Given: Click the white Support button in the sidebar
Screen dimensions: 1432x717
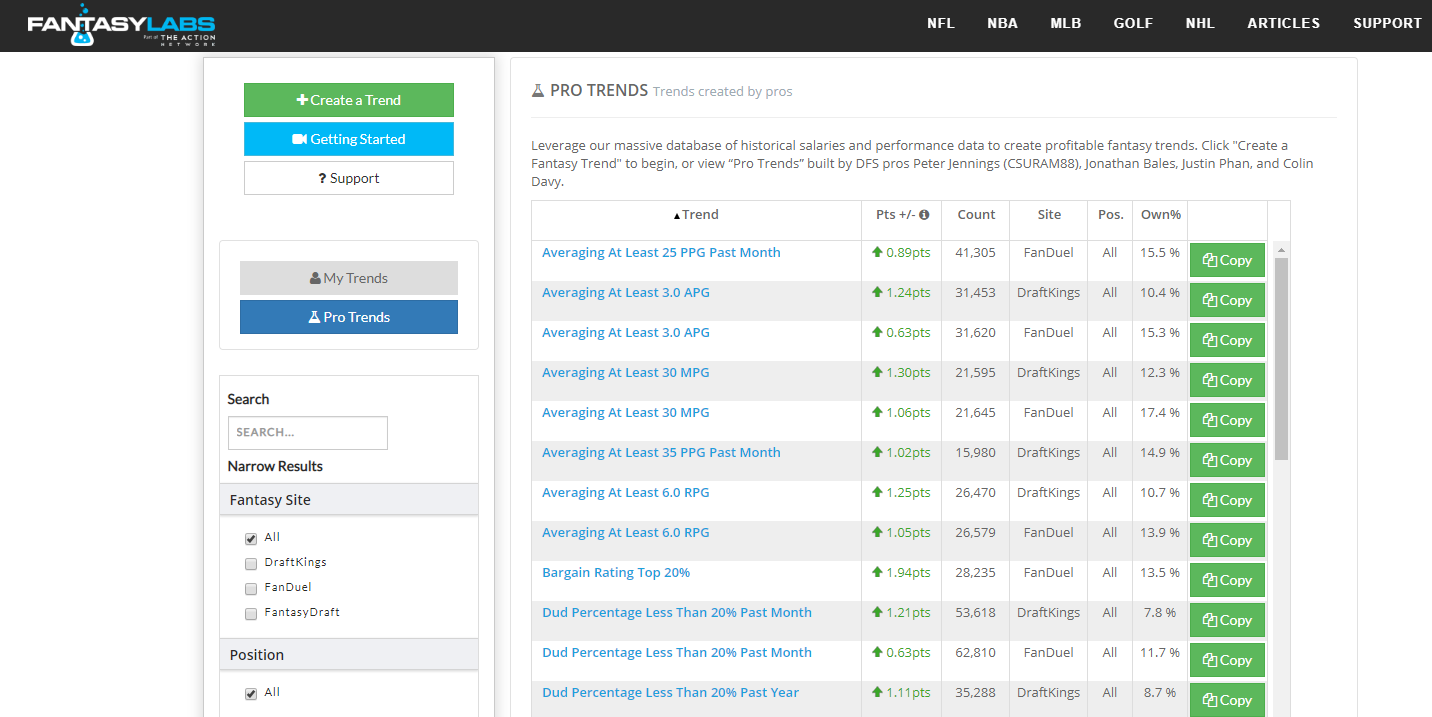Looking at the screenshot, I should tap(349, 178).
